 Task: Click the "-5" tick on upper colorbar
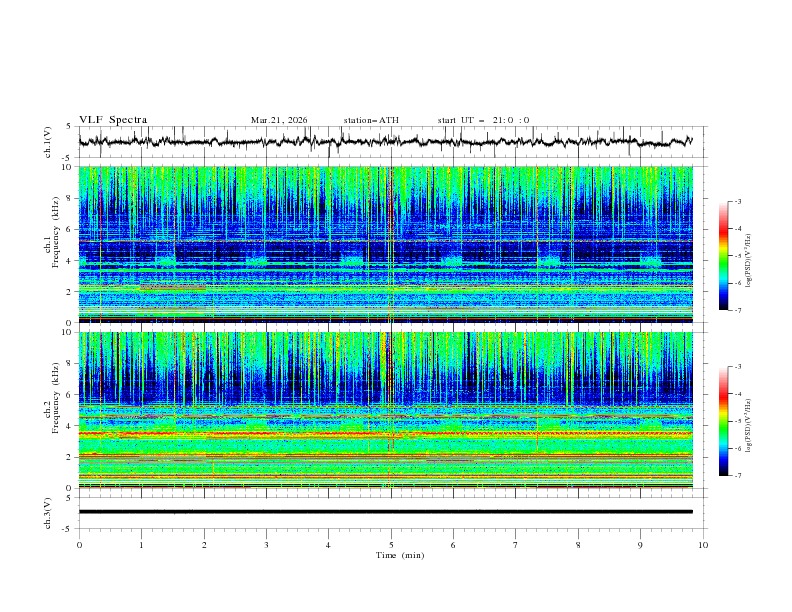tap(737, 256)
